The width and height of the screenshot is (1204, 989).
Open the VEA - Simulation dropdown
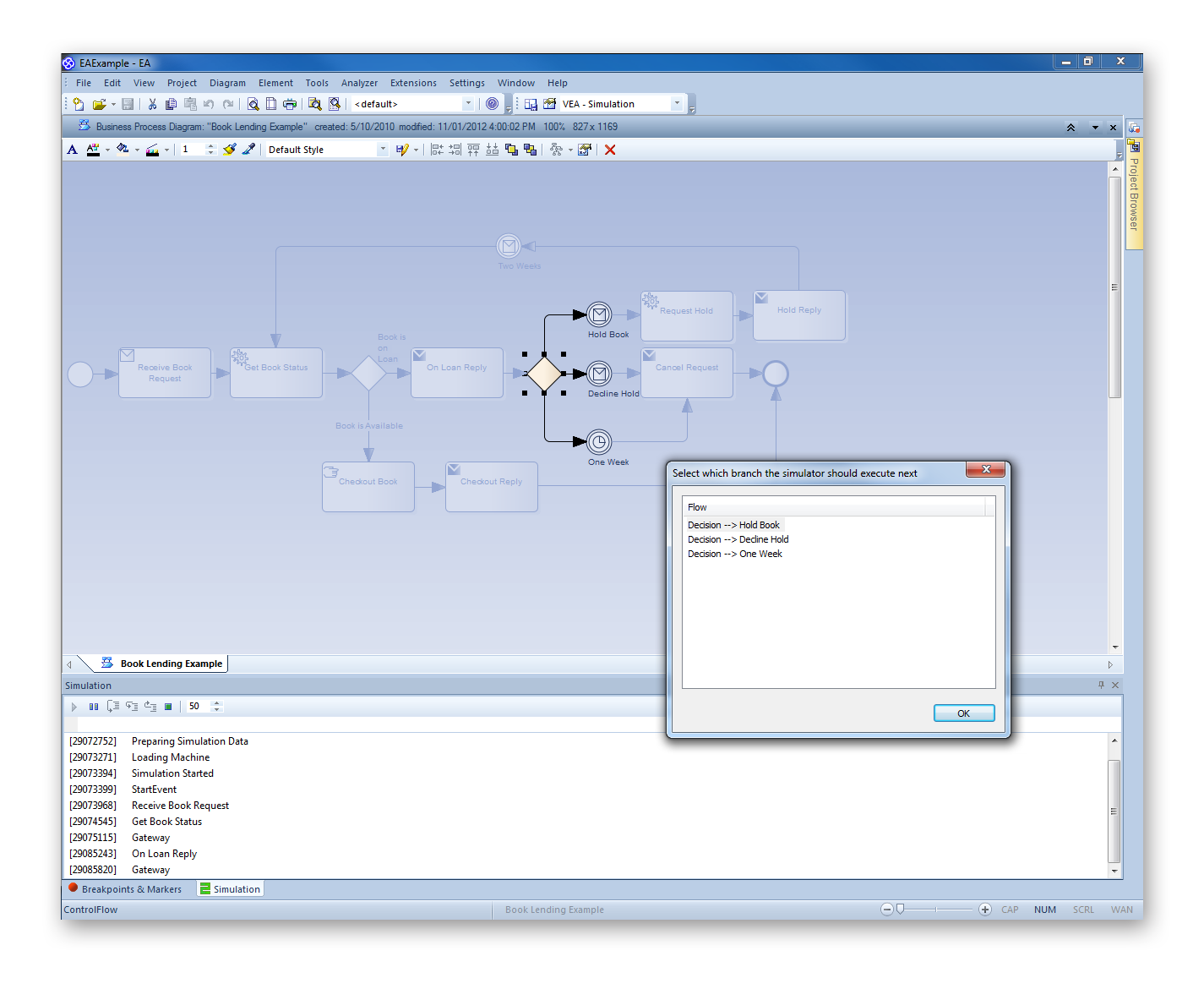pos(676,104)
